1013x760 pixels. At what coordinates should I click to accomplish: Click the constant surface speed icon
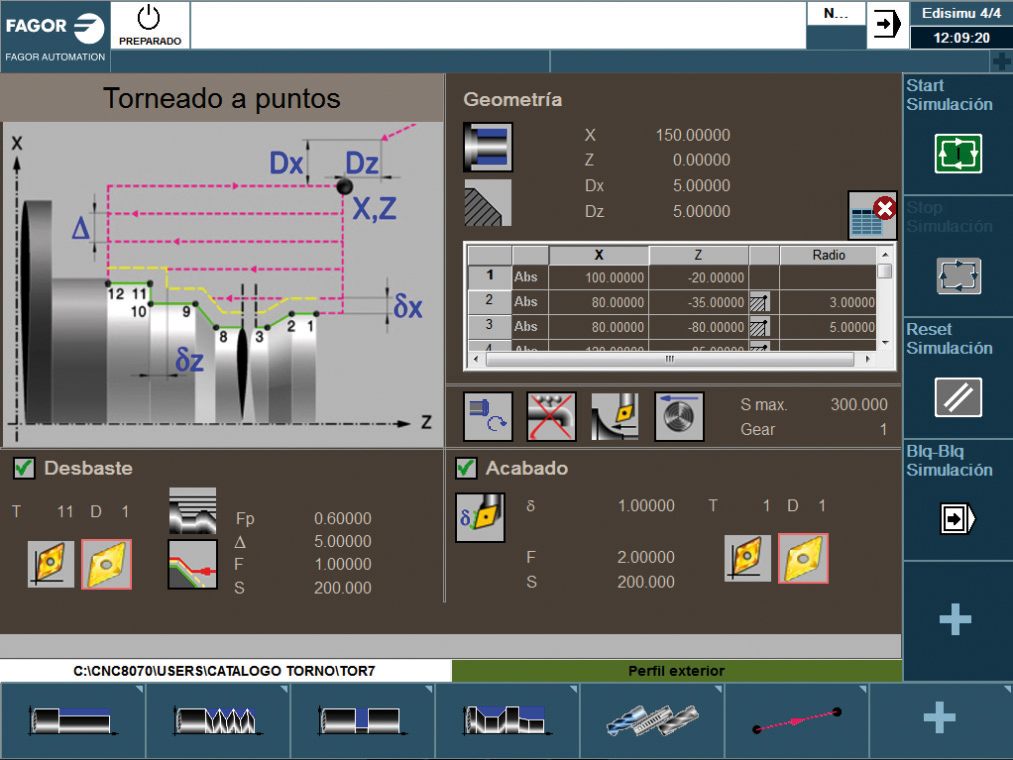[679, 416]
